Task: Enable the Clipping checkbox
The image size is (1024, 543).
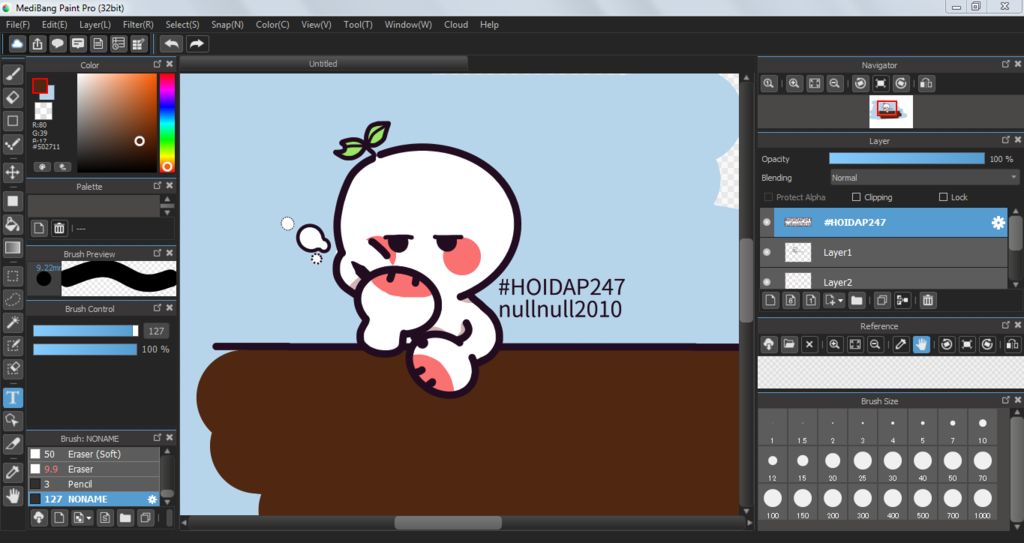Action: point(856,198)
